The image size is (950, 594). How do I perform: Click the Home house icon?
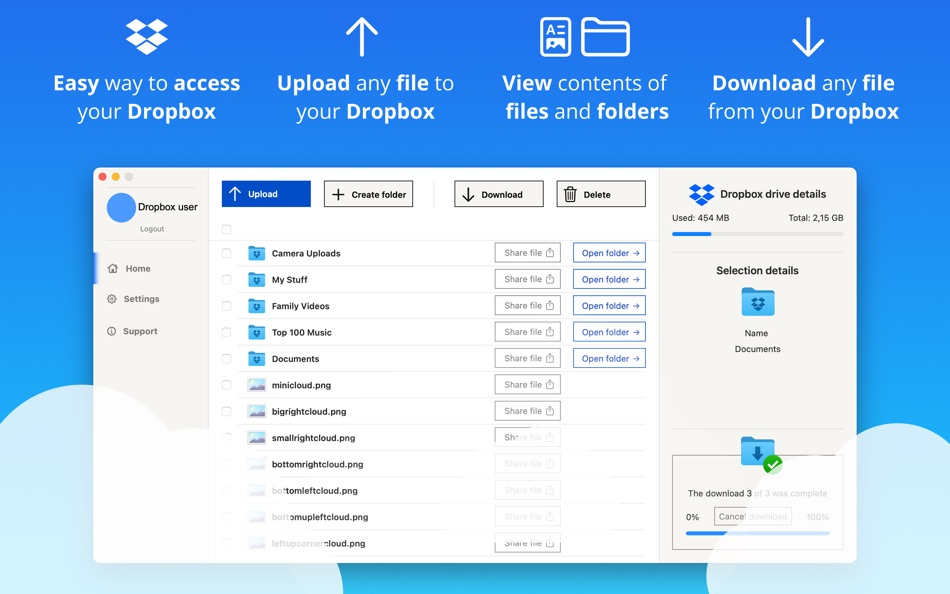tap(113, 269)
